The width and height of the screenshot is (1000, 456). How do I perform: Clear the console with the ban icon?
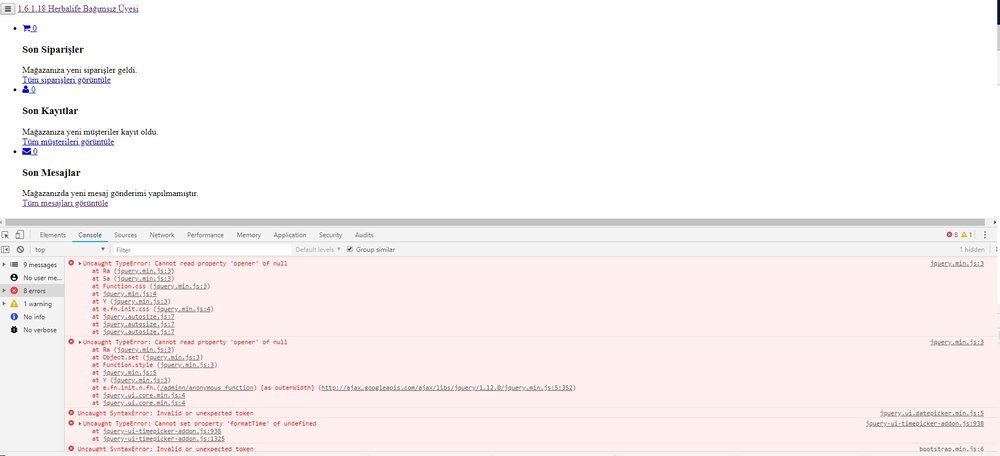(x=20, y=250)
